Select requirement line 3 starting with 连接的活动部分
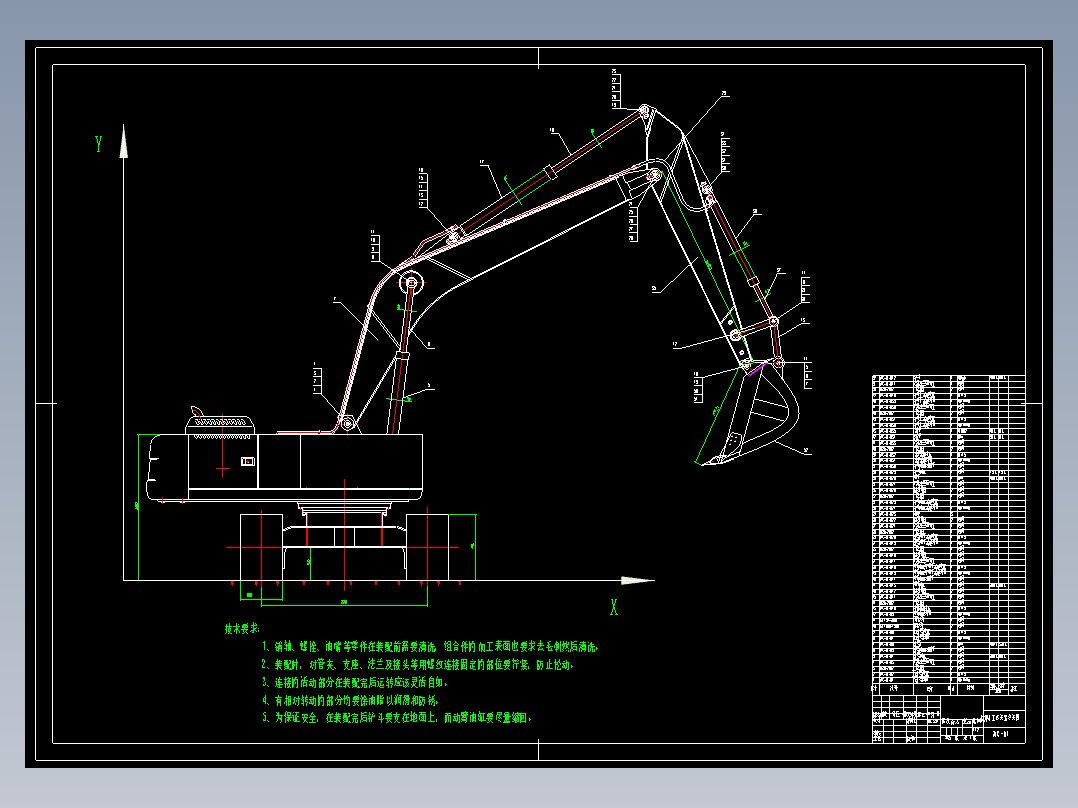1078x808 pixels. click(x=355, y=683)
